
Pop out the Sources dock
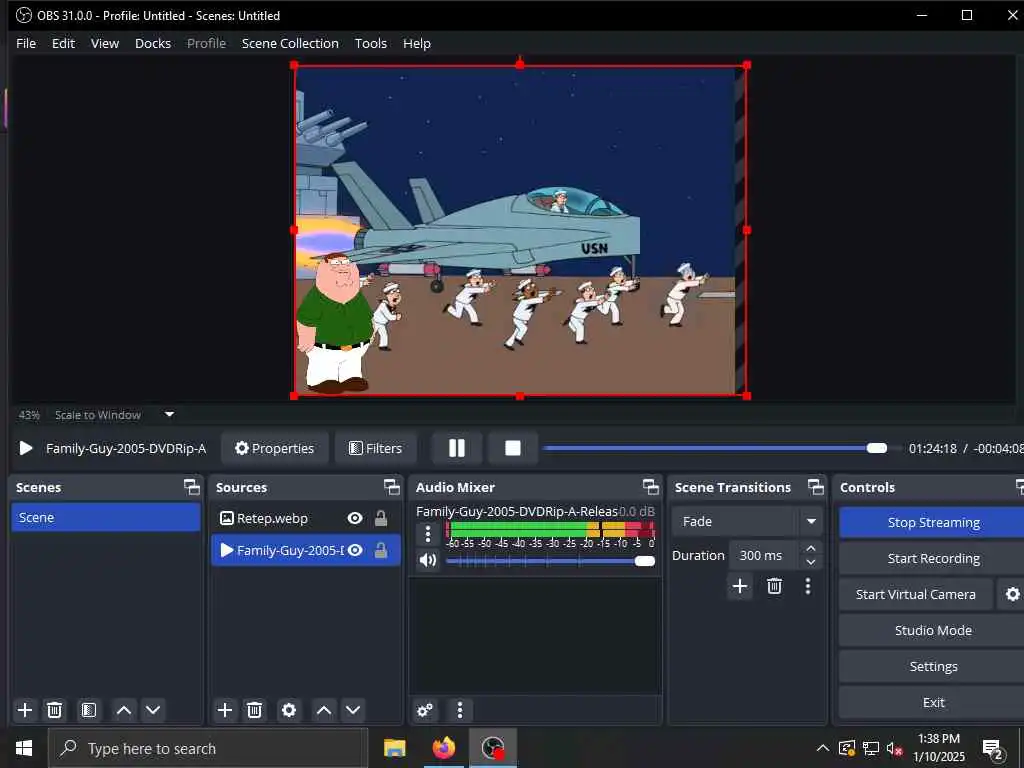391,487
